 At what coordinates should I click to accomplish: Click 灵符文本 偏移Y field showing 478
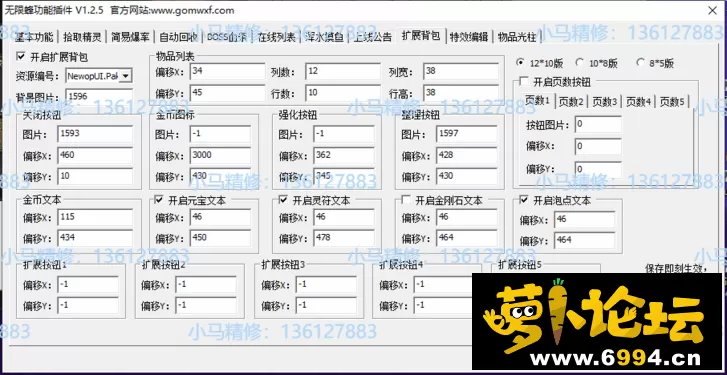click(344, 238)
